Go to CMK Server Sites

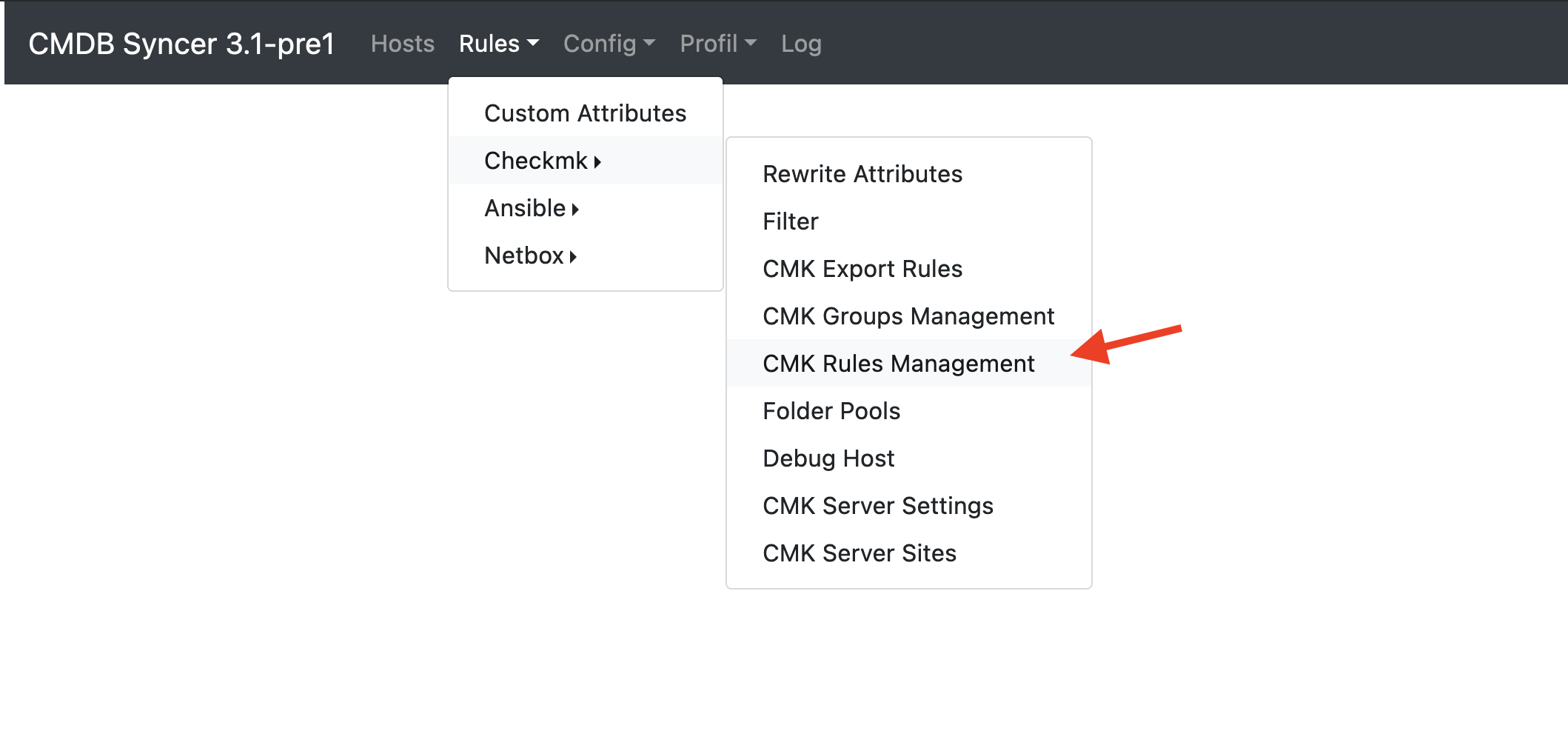[x=860, y=553]
